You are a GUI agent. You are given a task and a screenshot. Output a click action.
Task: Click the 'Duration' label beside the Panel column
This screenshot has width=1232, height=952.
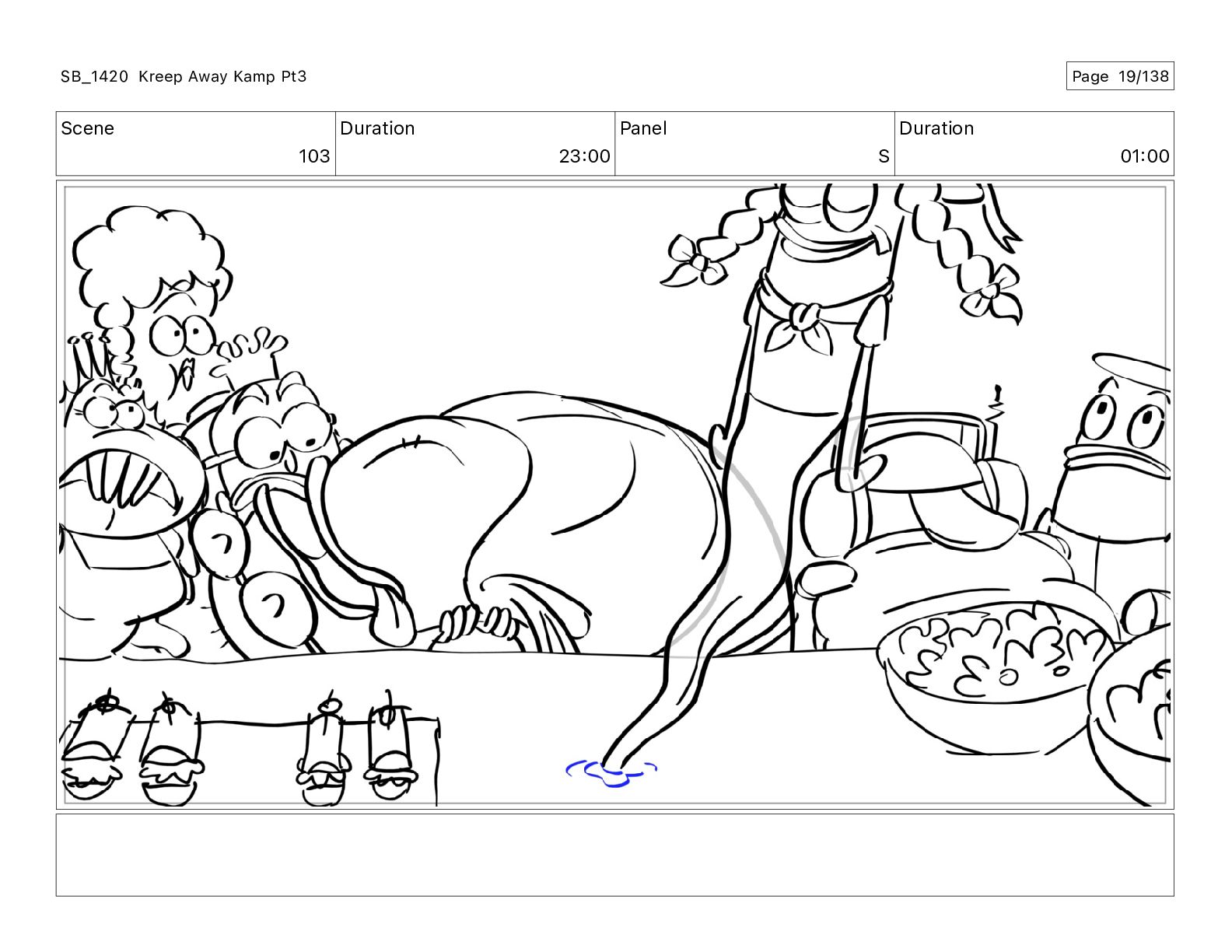(936, 128)
